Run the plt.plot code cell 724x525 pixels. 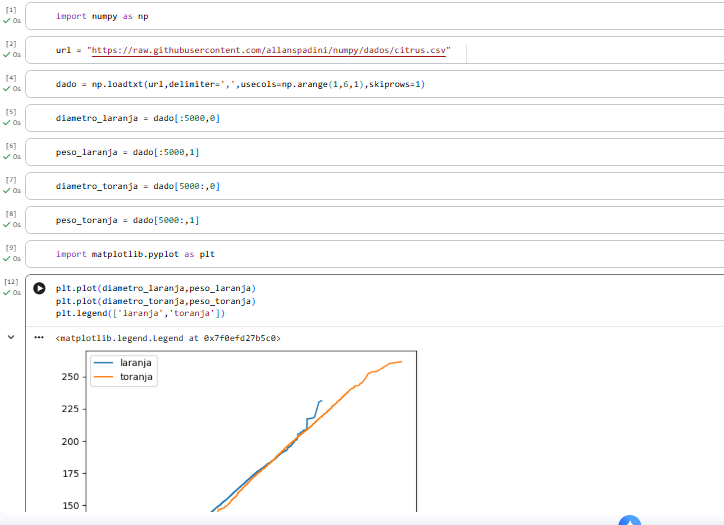(39, 288)
